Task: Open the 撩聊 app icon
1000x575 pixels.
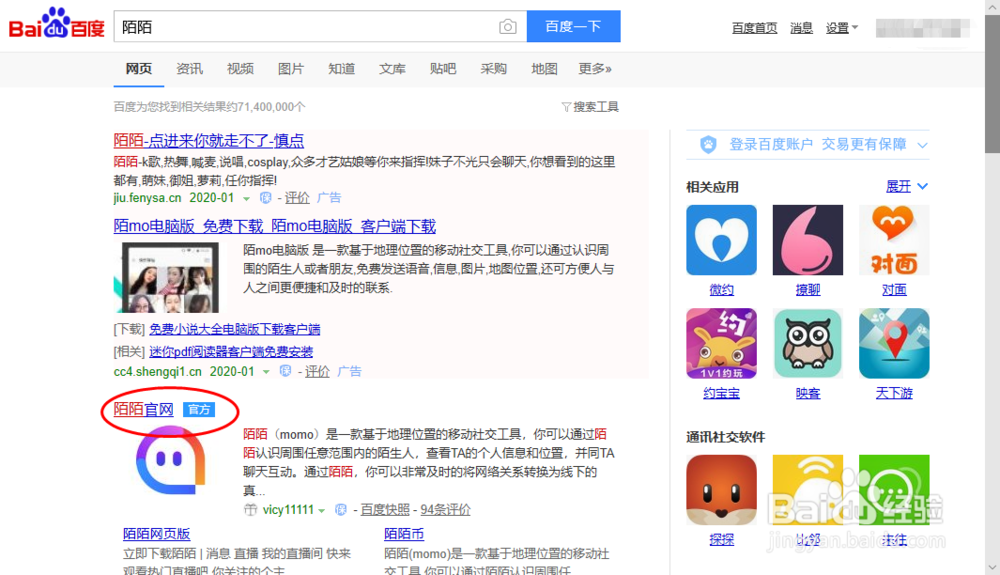Action: pos(807,240)
